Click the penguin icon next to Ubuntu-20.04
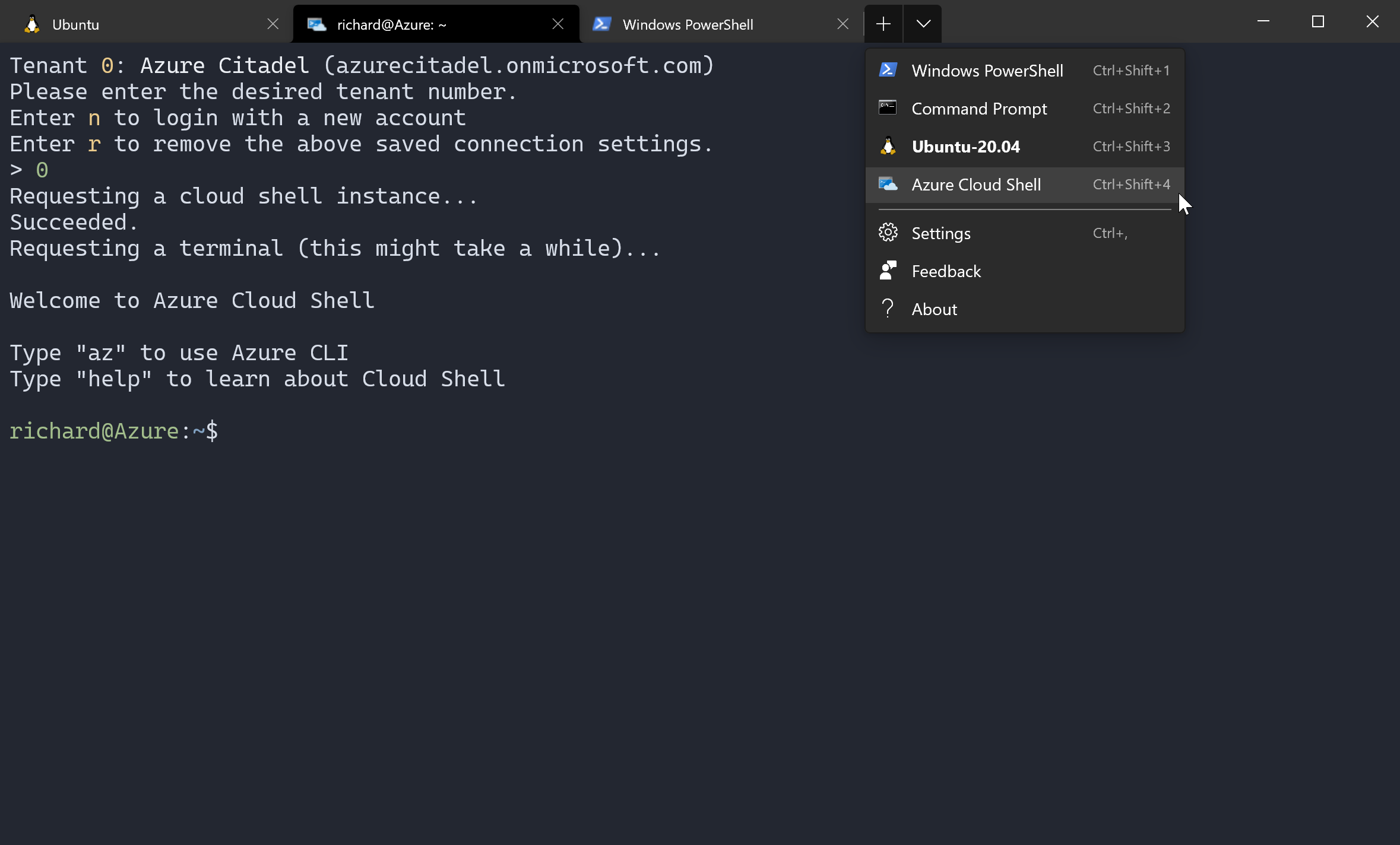1400x845 pixels. point(888,146)
